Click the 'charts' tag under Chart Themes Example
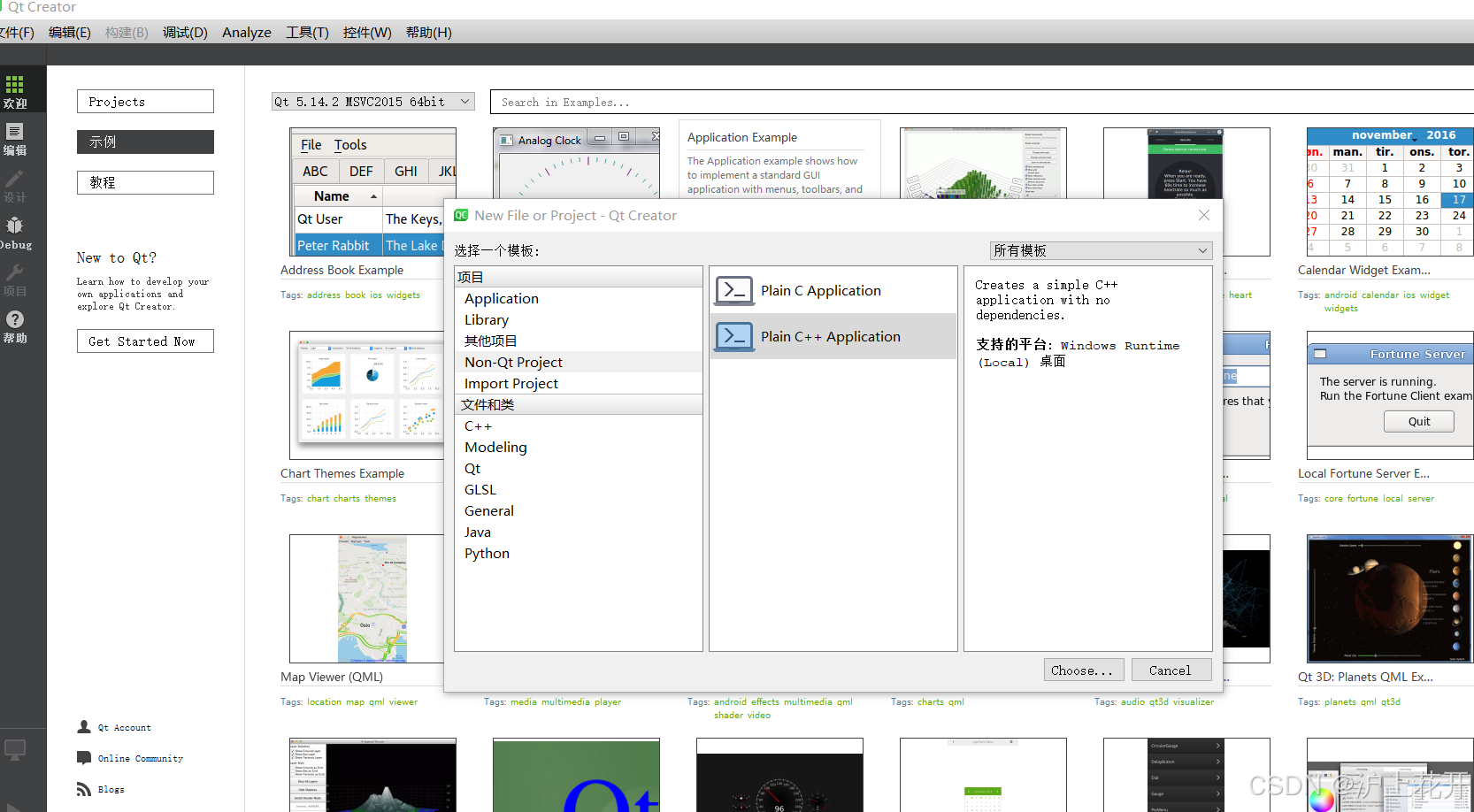Screen dimensions: 1474x812 (x=347, y=499)
